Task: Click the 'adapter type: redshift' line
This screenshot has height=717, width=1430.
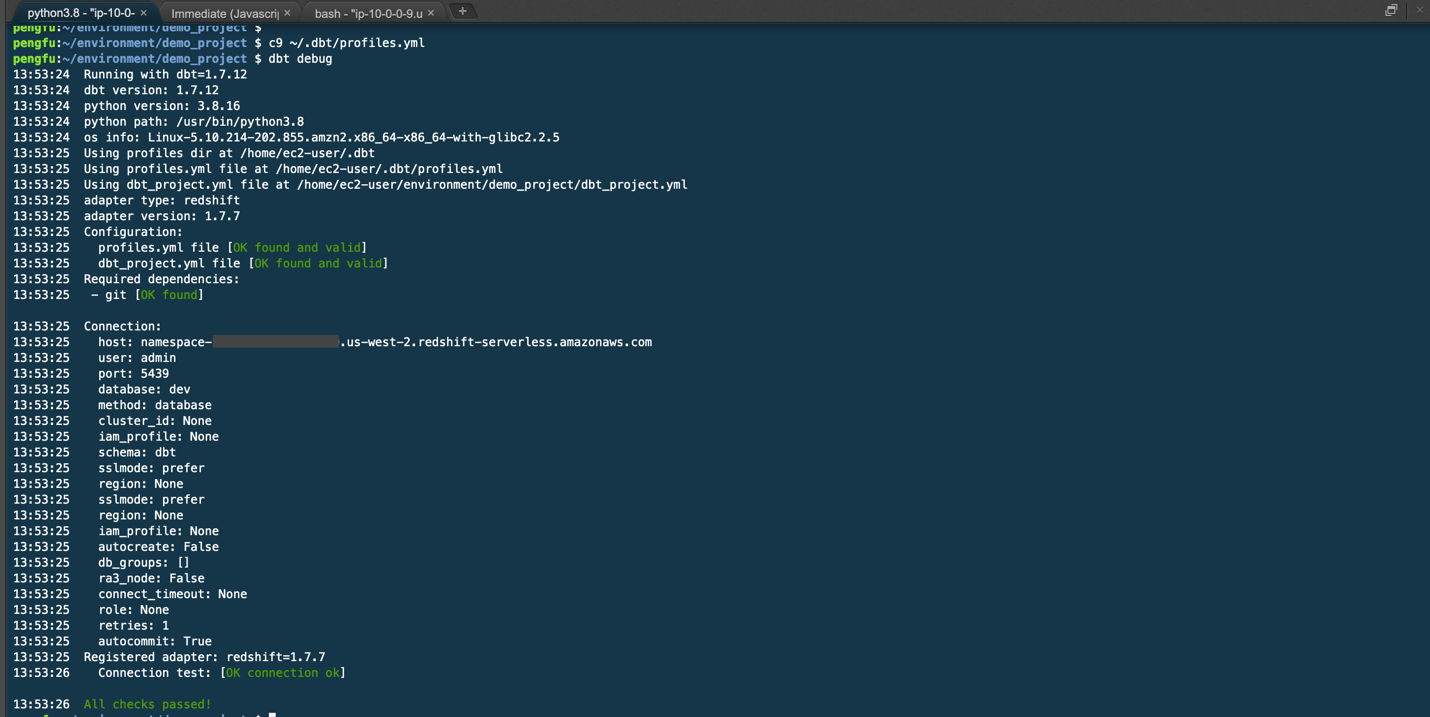Action: [162, 201]
